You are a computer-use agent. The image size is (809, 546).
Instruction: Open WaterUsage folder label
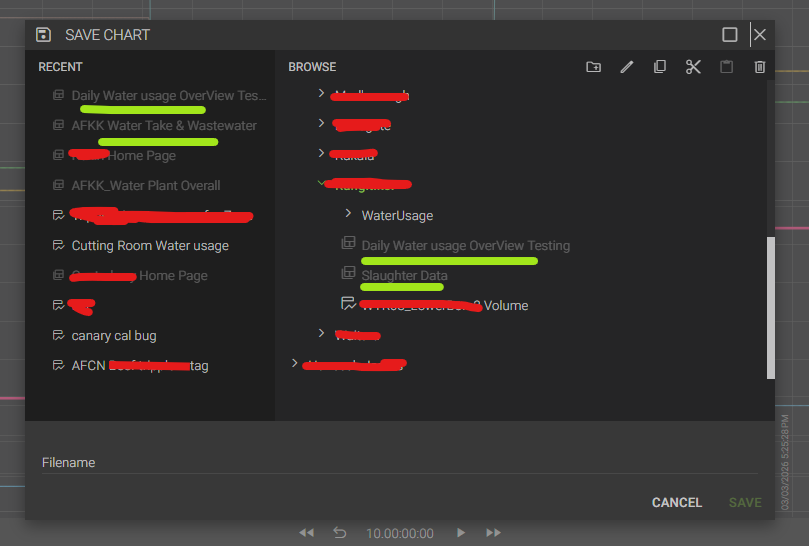pyautogui.click(x=397, y=216)
